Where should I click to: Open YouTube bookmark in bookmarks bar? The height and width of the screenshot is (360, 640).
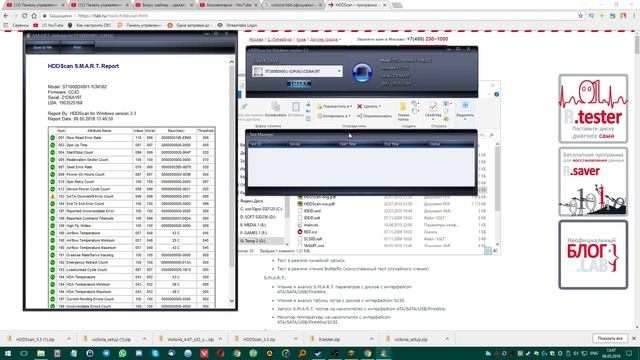tap(48, 25)
